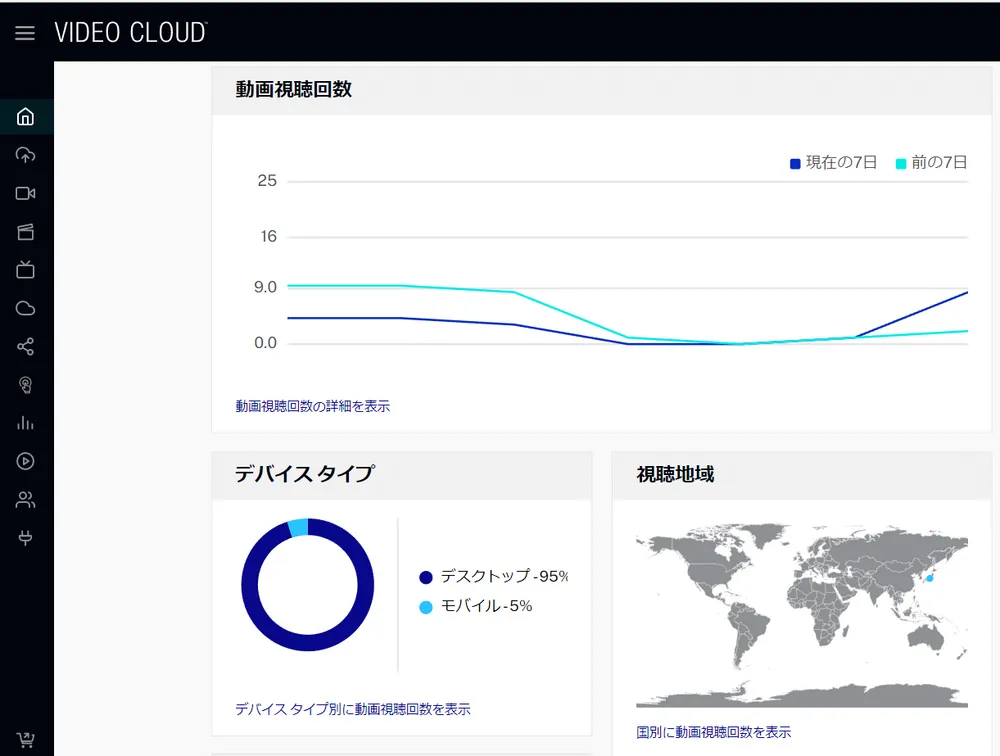Open the cloud services icon in the sidebar

tap(24, 308)
